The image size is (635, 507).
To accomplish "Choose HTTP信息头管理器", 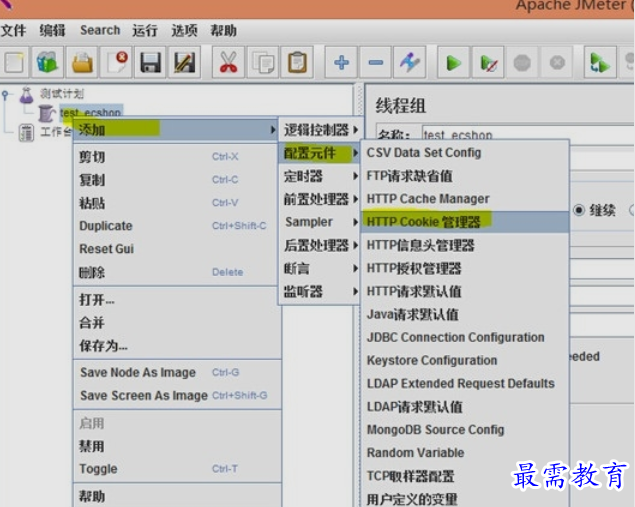I will click(465, 245).
